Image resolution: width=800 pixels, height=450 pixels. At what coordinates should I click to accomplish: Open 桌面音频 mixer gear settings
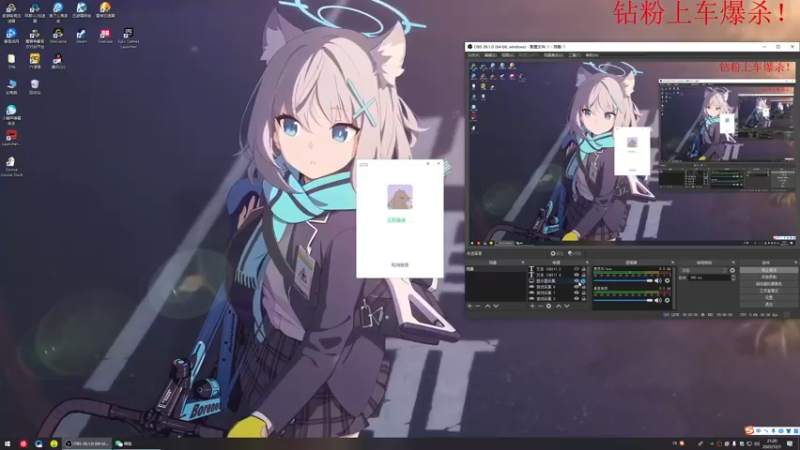tap(667, 300)
